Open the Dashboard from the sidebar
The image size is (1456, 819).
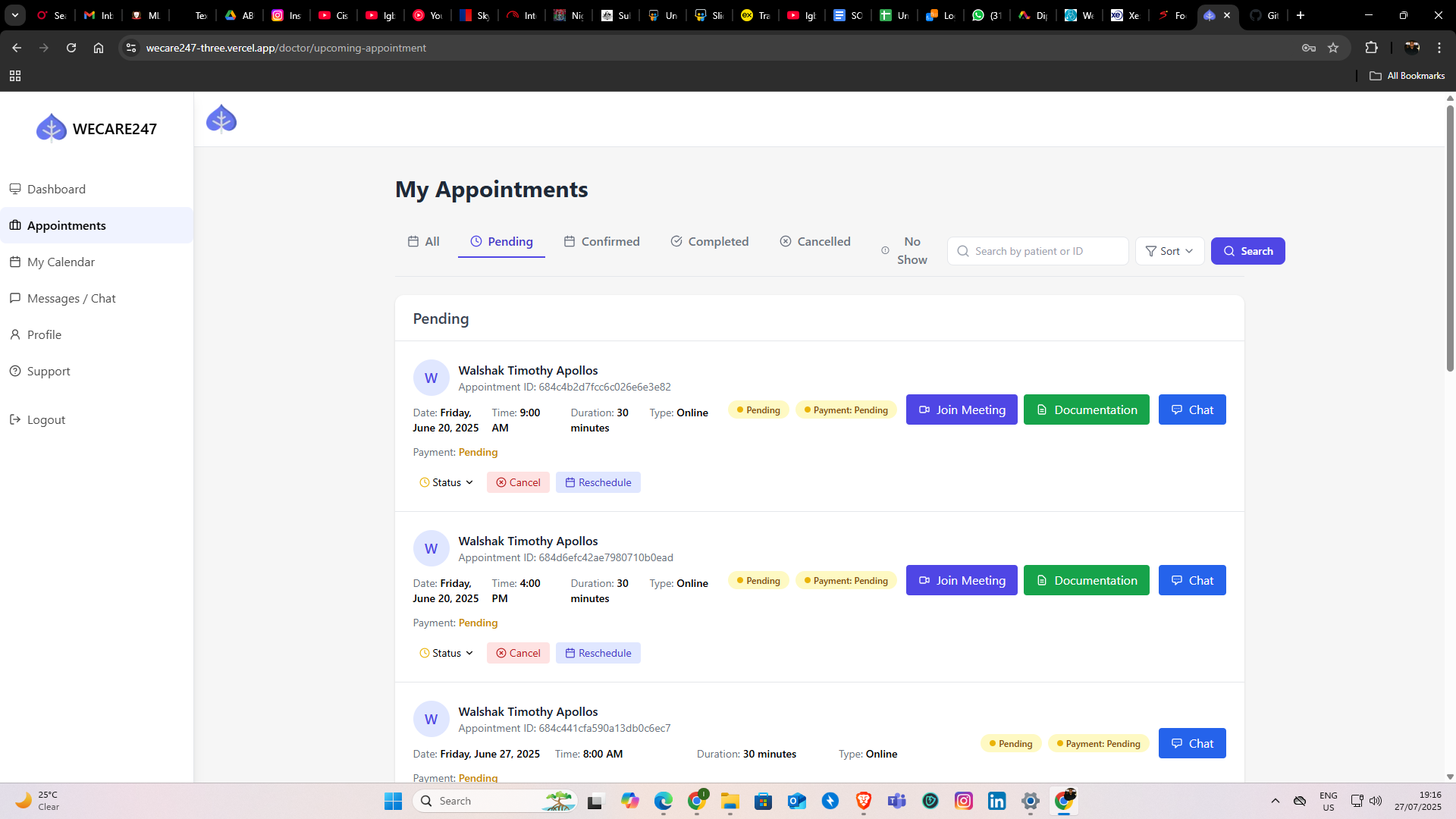(x=55, y=189)
